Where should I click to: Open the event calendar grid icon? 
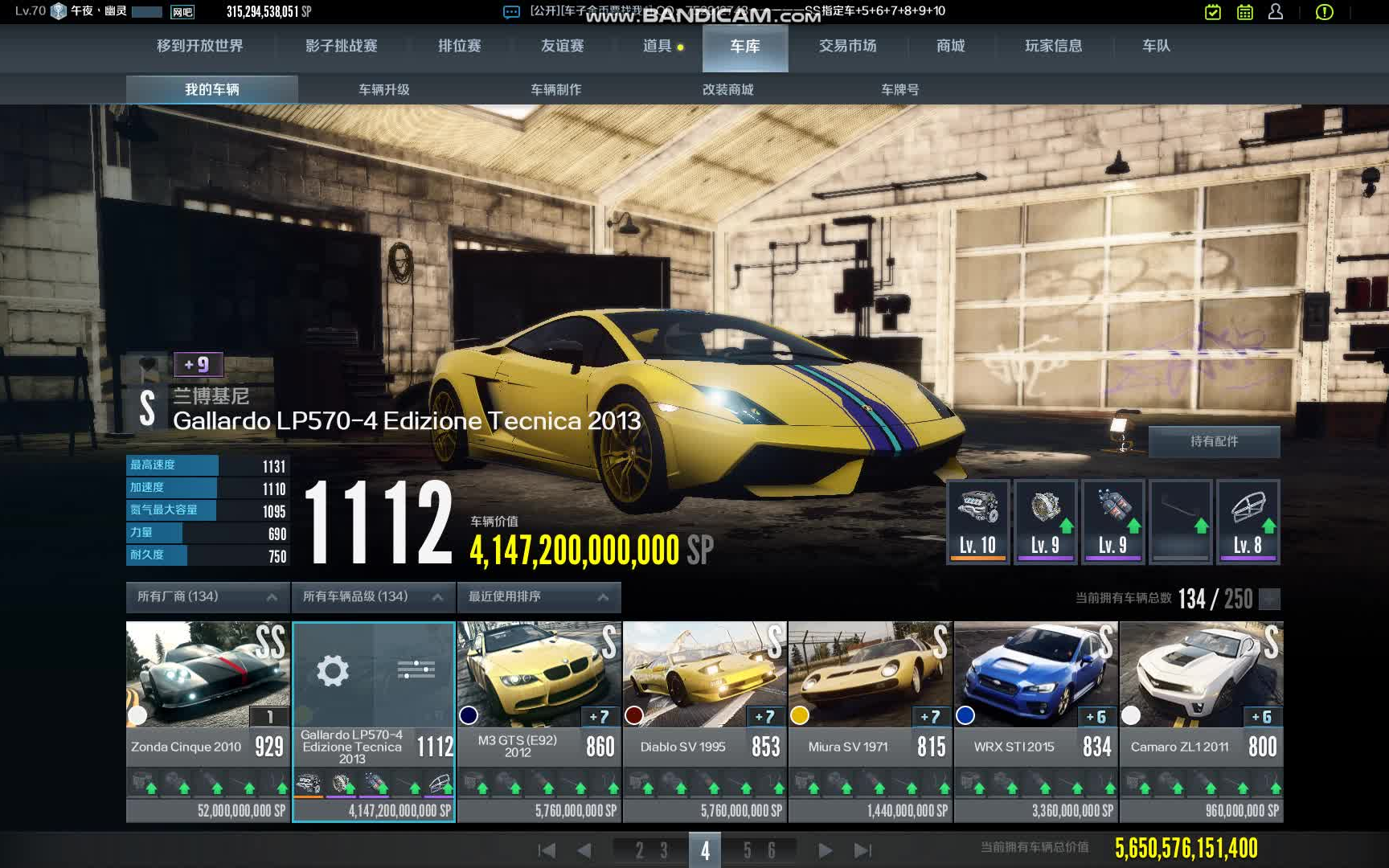(1244, 12)
